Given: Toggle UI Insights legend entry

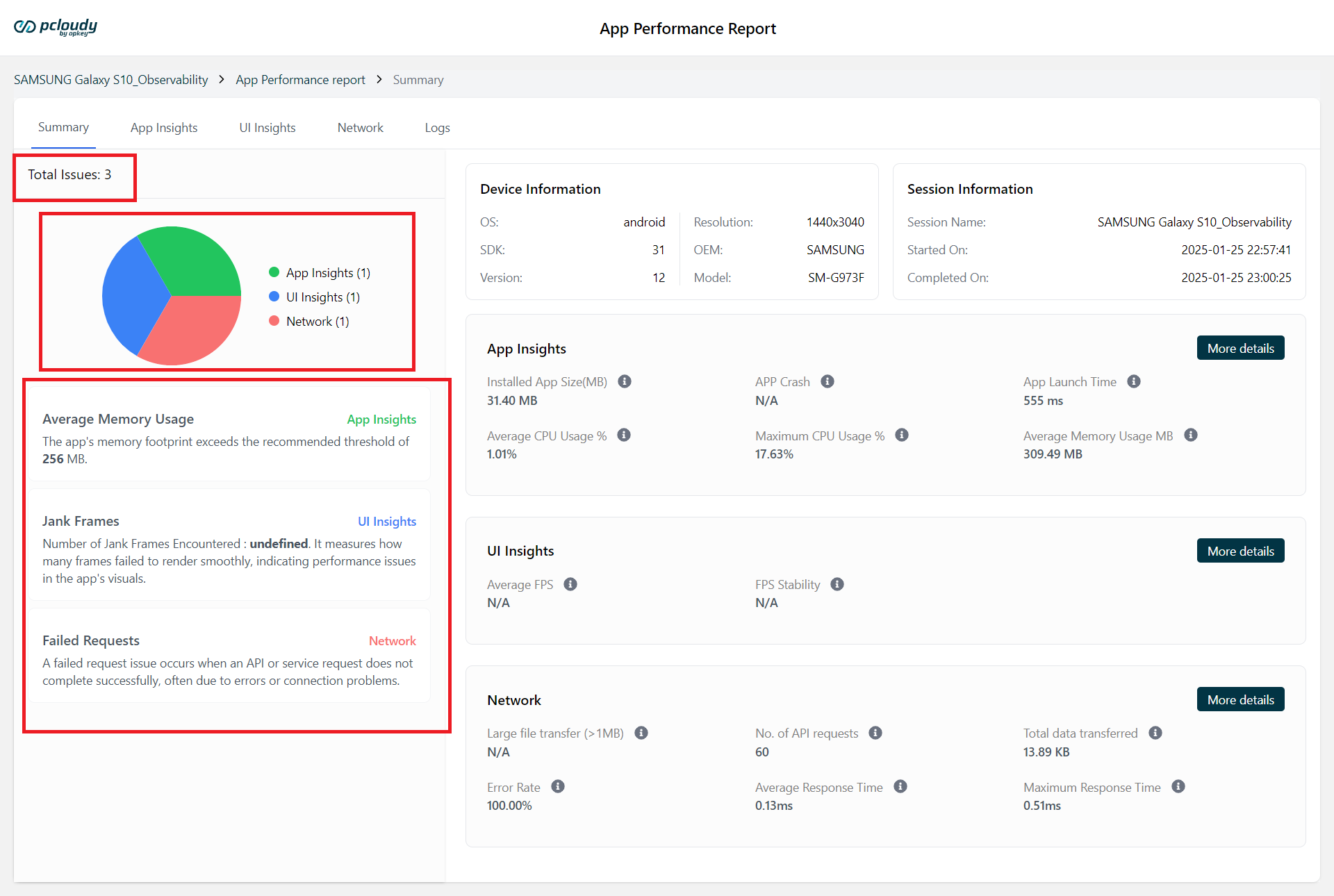Looking at the screenshot, I should [x=315, y=297].
